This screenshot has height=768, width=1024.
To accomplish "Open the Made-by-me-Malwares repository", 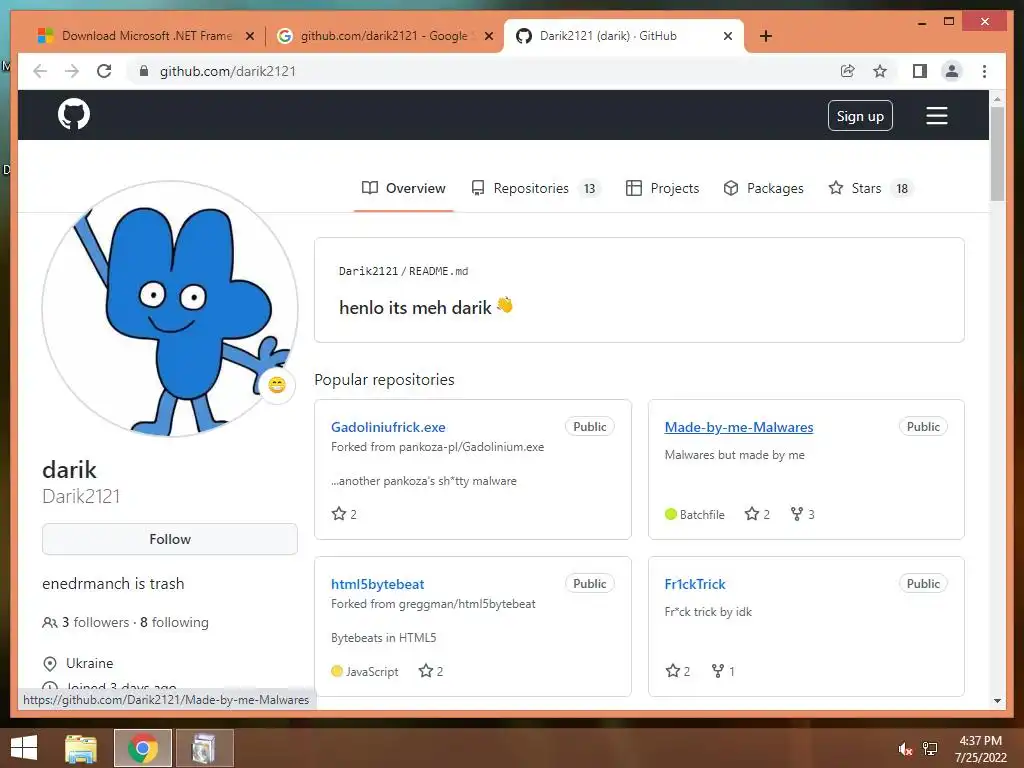I will [x=739, y=427].
